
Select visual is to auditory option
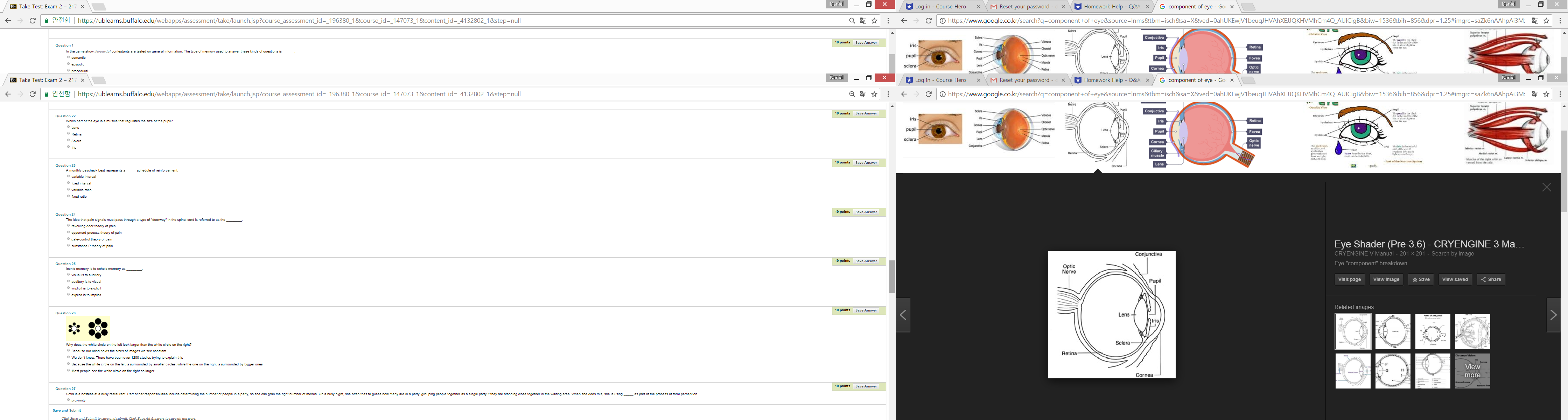pos(69,274)
